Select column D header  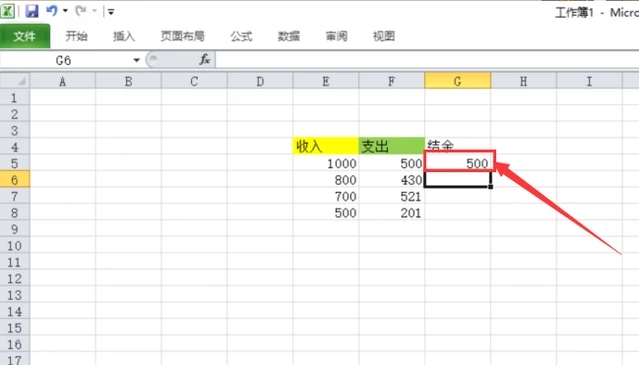(260, 81)
